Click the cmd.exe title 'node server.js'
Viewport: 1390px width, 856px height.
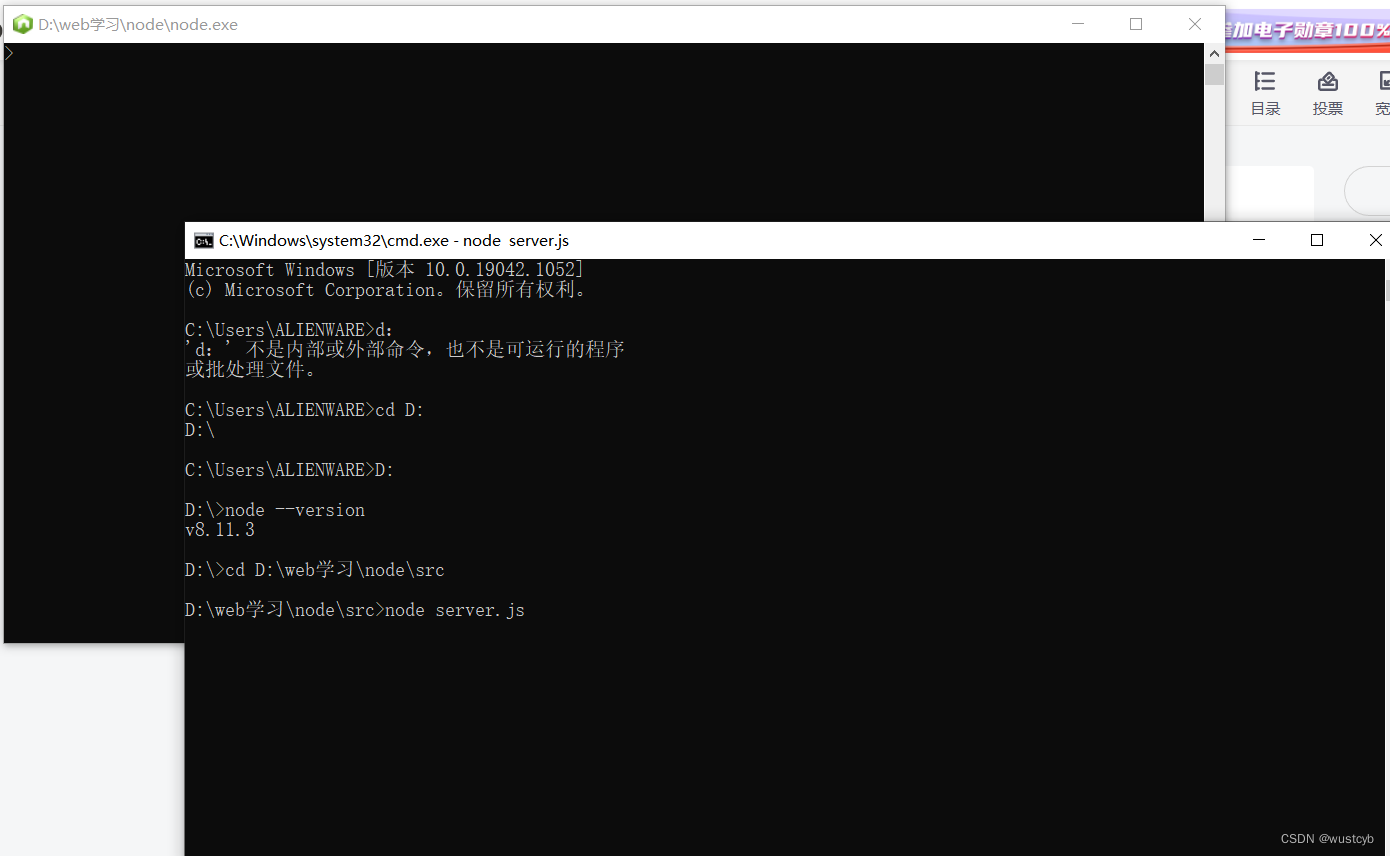516,240
